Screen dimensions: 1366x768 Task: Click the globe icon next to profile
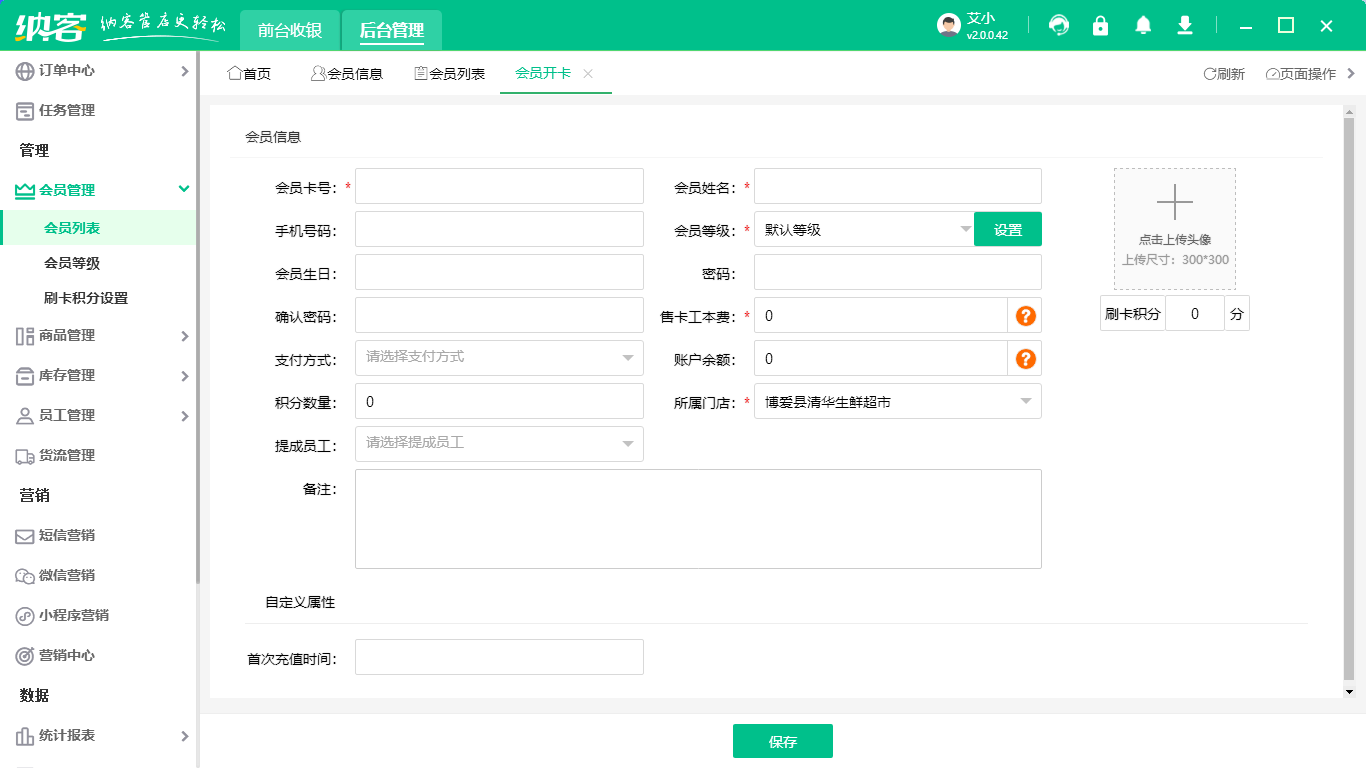click(x=1058, y=25)
